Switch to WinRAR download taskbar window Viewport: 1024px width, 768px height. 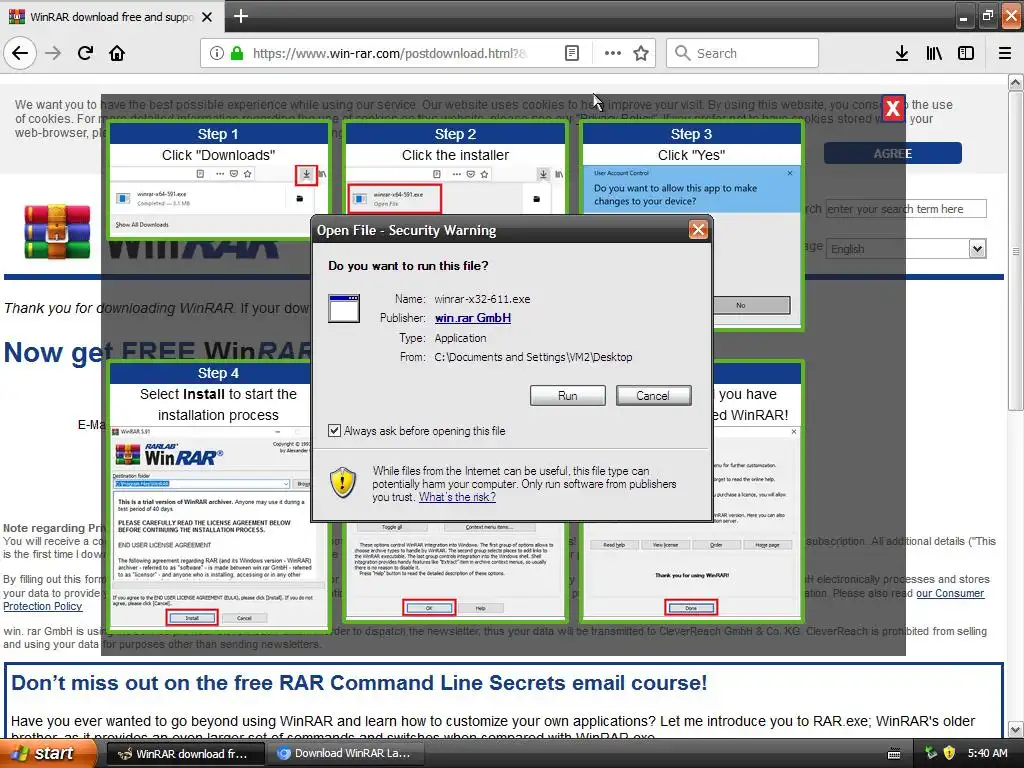(x=184, y=754)
